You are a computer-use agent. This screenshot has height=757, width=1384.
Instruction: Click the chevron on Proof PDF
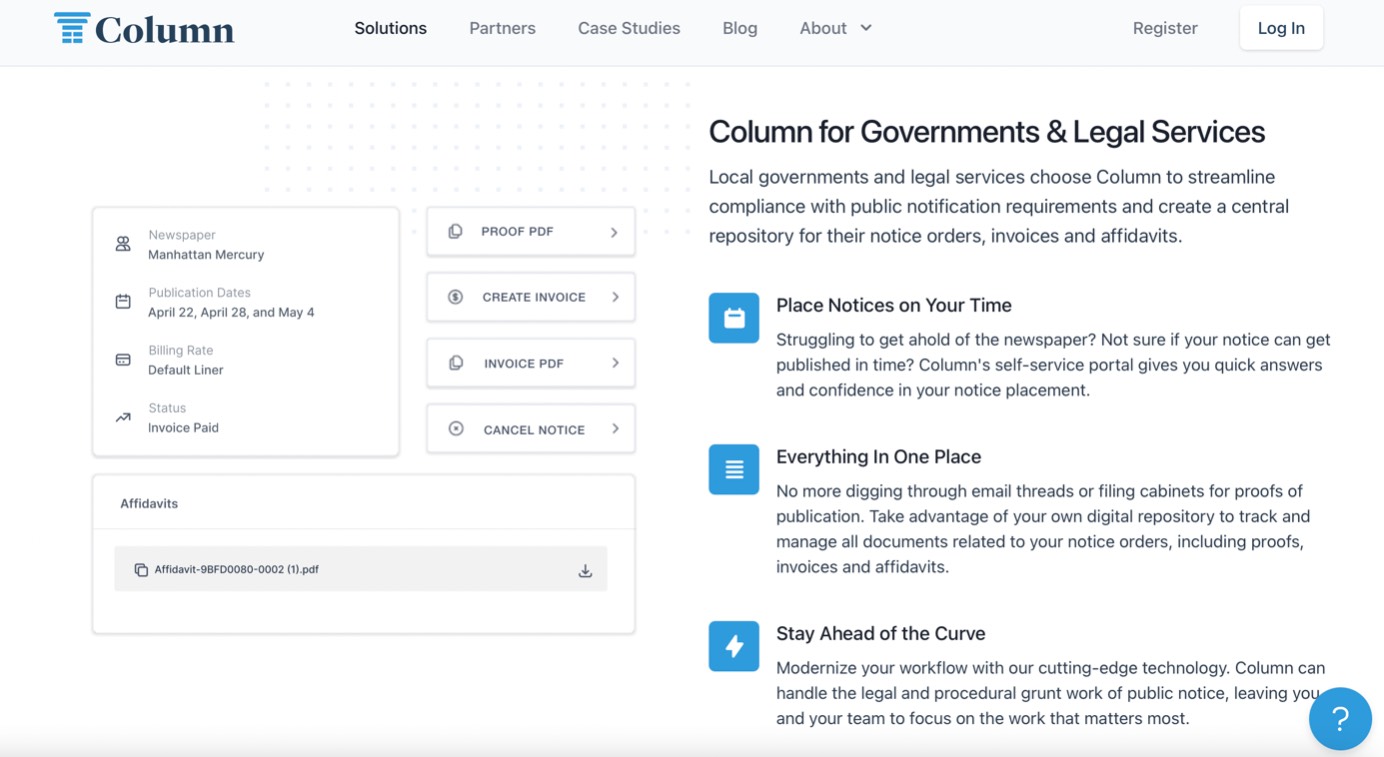point(615,232)
